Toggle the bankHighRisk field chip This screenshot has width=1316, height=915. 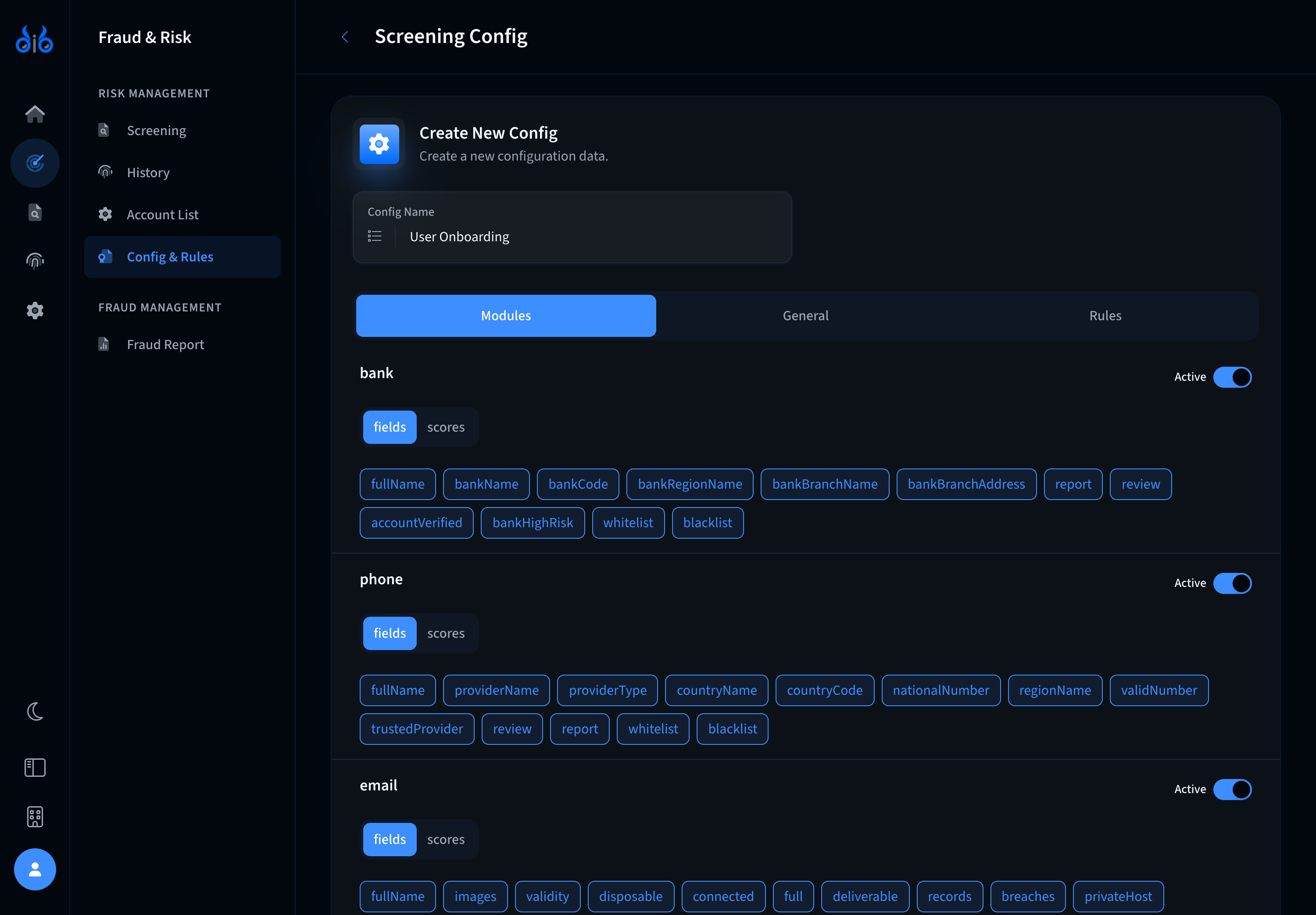tap(533, 522)
